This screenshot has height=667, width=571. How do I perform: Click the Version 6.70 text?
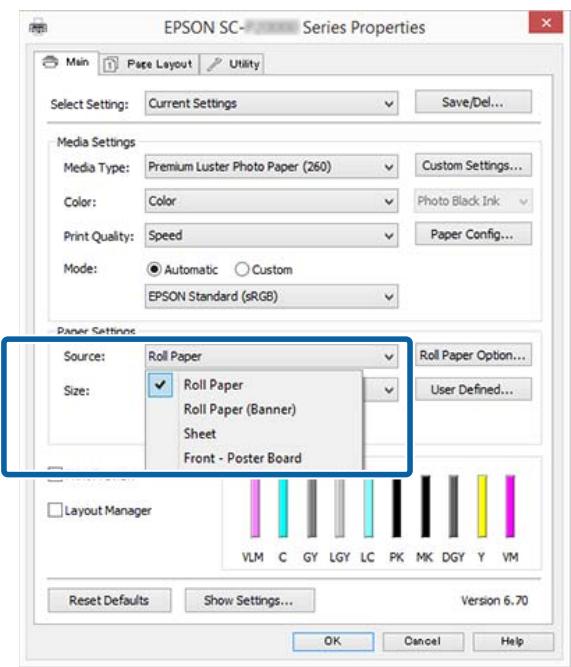click(494, 600)
